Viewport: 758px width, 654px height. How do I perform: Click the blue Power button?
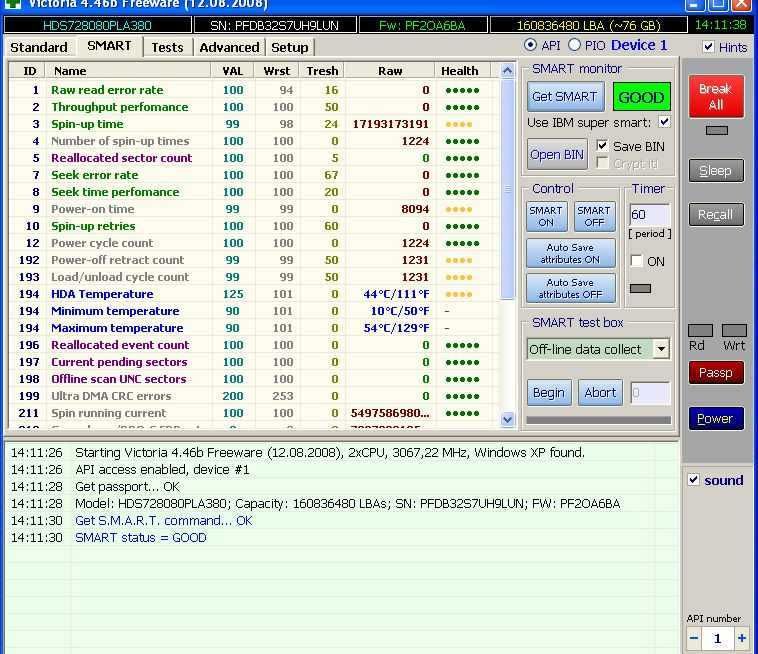pyautogui.click(x=716, y=419)
